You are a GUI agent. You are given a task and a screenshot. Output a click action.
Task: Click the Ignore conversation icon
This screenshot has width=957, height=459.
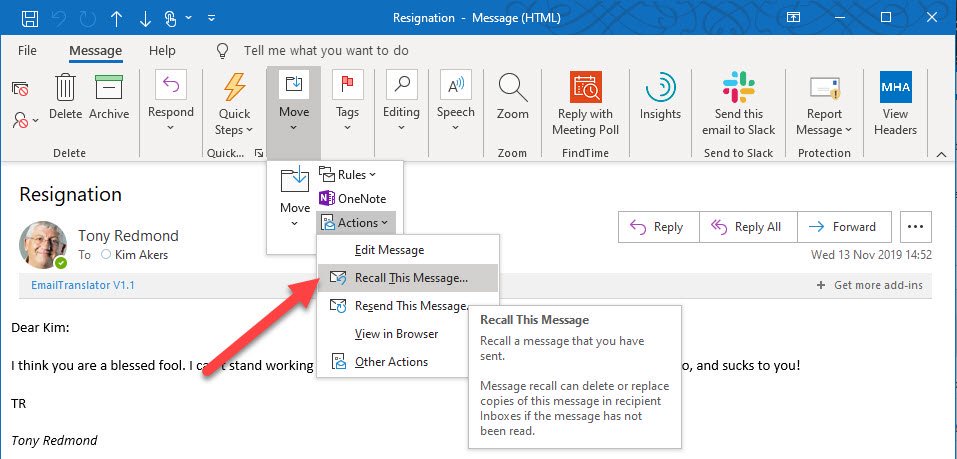click(x=20, y=90)
